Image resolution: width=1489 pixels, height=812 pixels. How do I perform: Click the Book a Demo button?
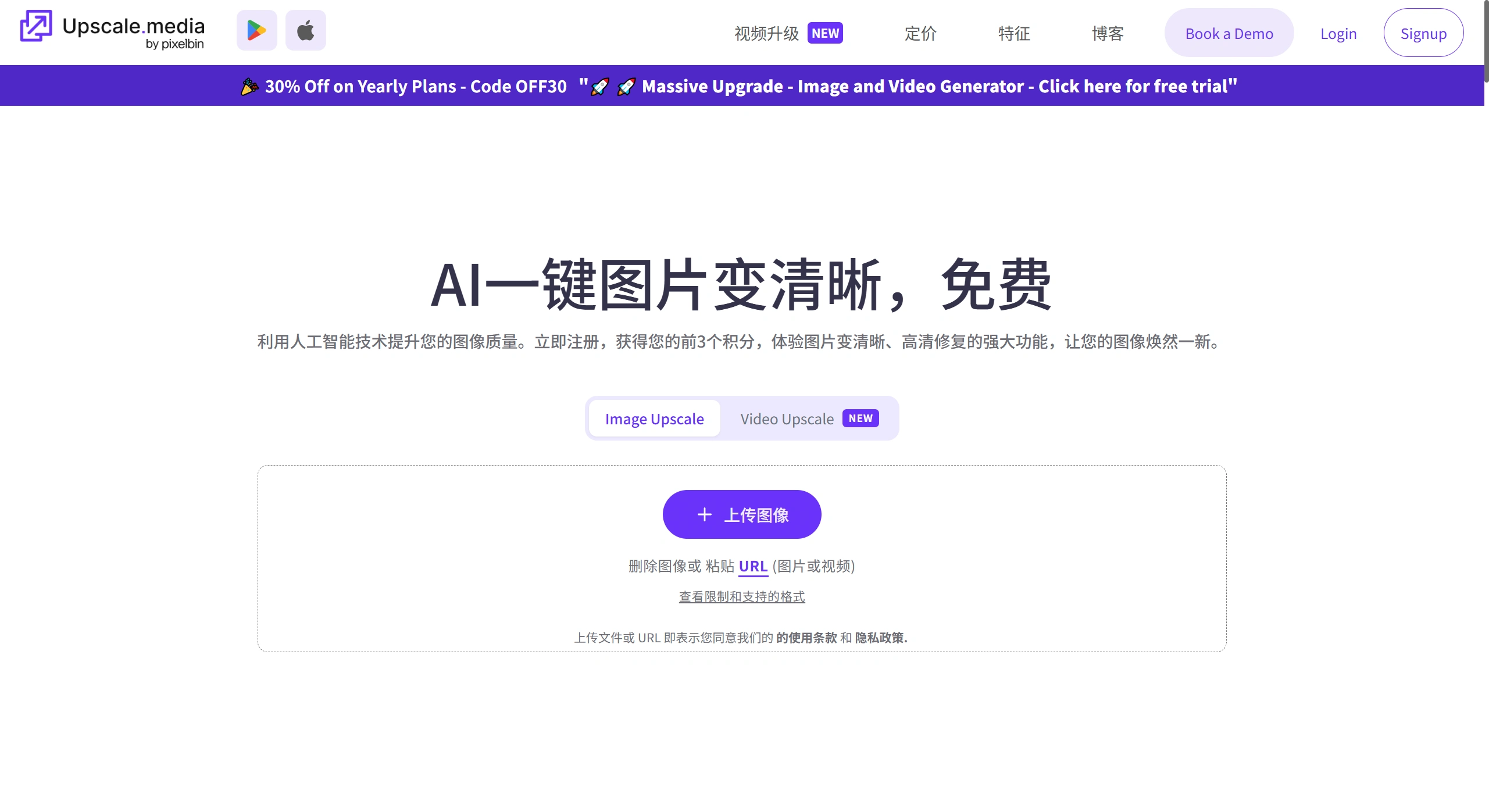(x=1229, y=33)
